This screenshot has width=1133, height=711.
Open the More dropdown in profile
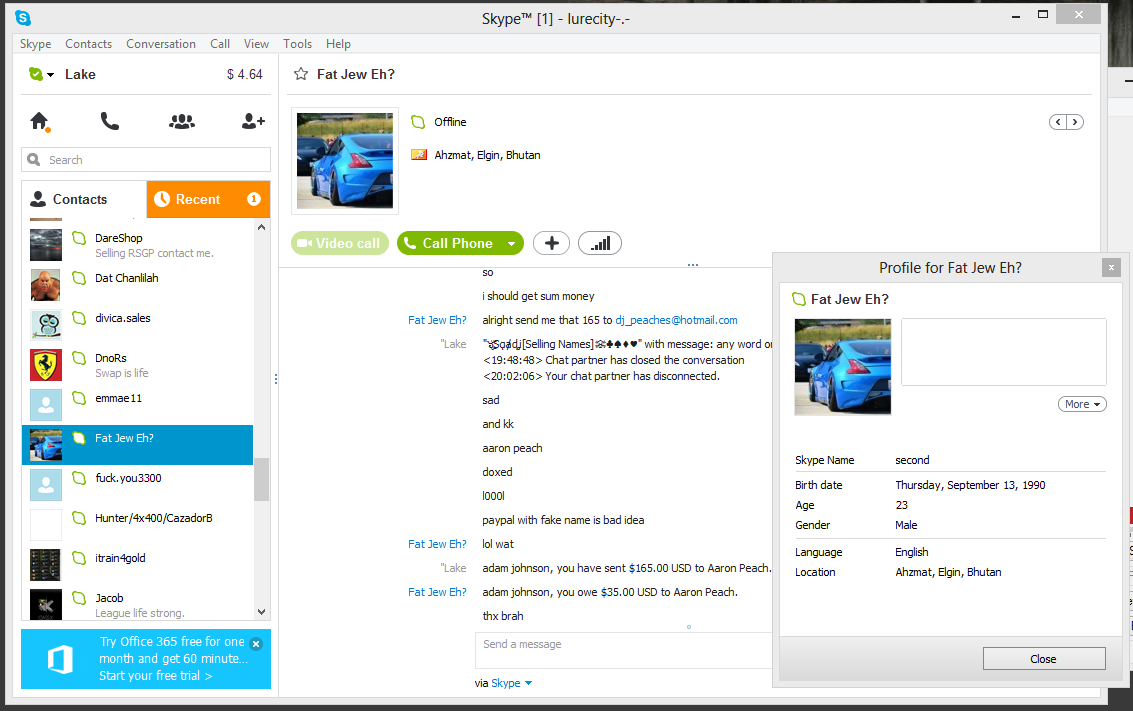tap(1082, 405)
